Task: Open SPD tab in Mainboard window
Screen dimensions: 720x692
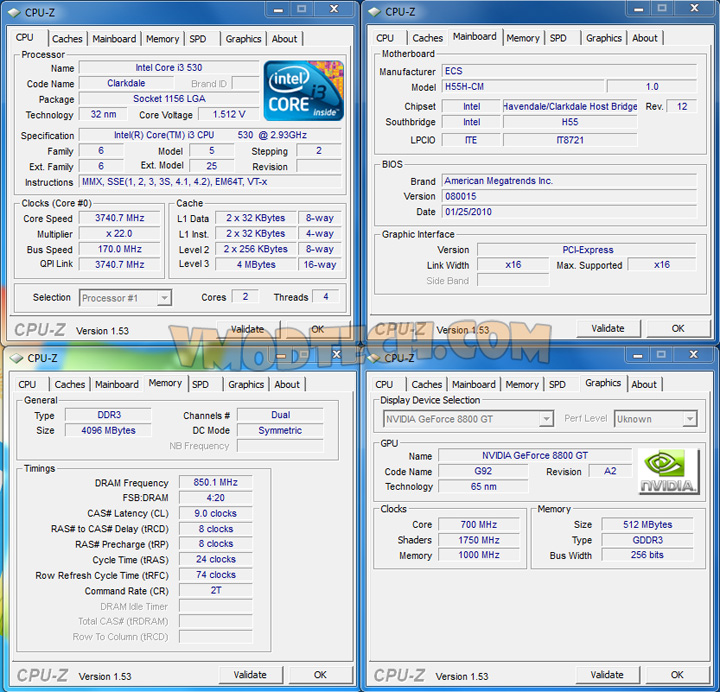Action: click(x=558, y=38)
